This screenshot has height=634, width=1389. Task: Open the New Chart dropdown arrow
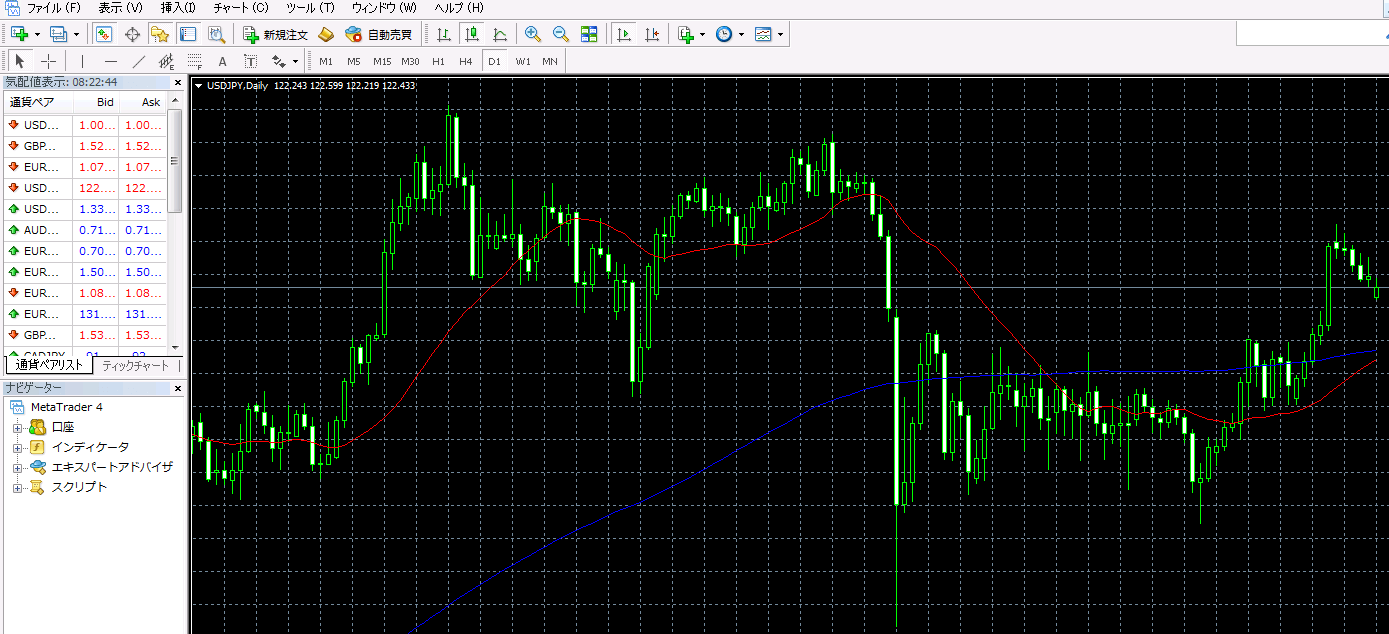(x=37, y=34)
